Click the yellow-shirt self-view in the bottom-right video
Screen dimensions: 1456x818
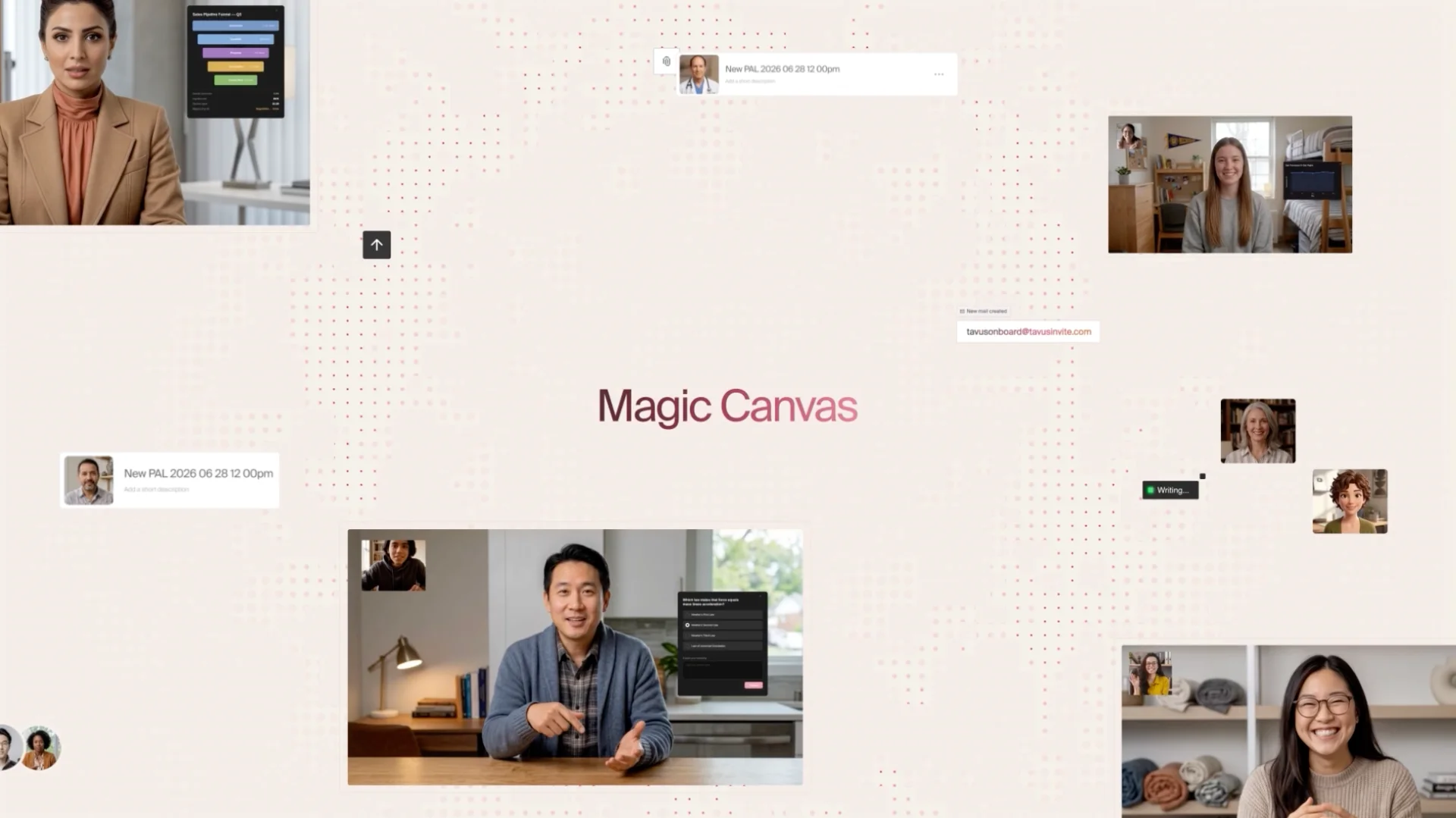point(1150,673)
